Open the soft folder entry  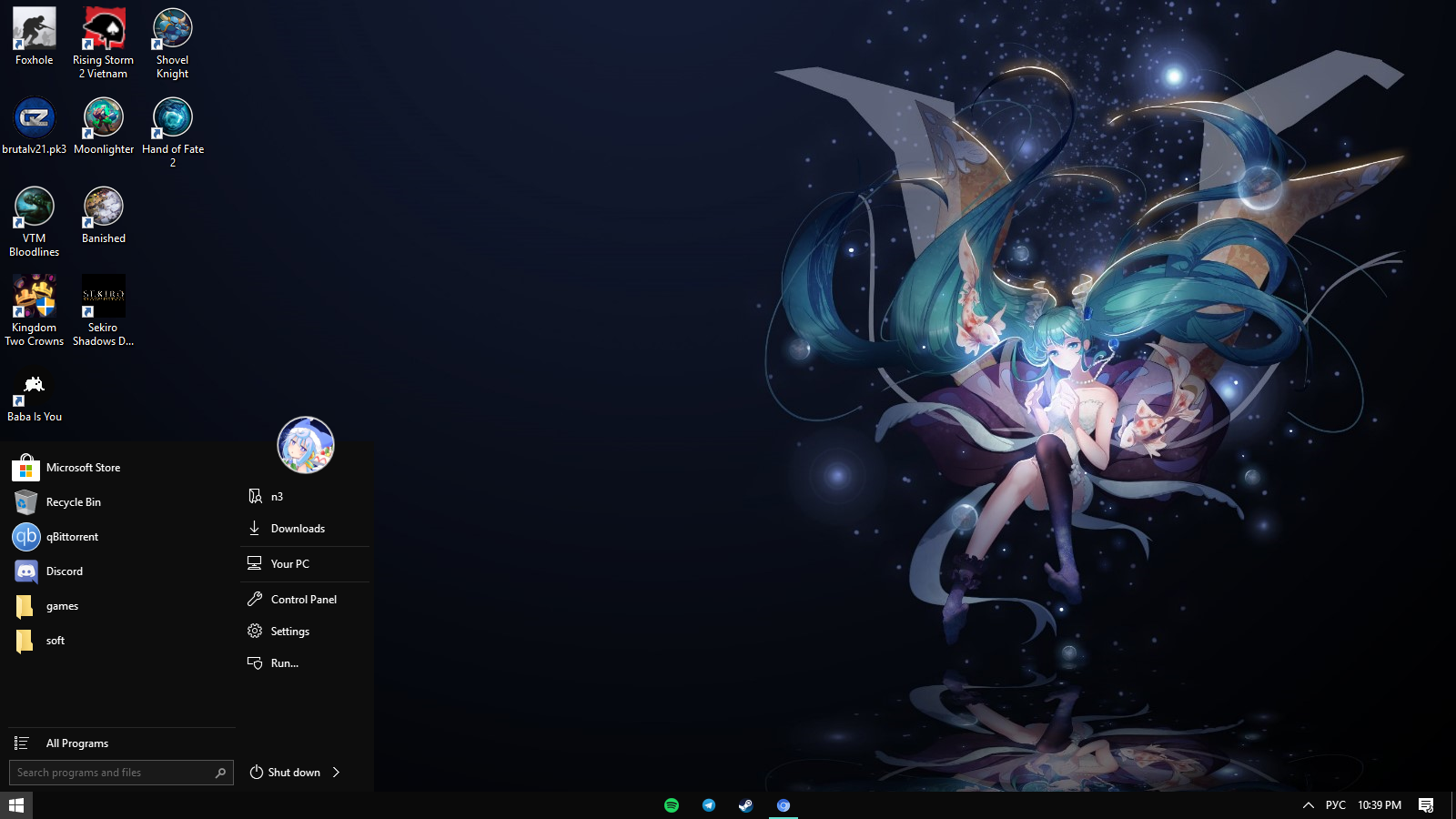click(122, 641)
